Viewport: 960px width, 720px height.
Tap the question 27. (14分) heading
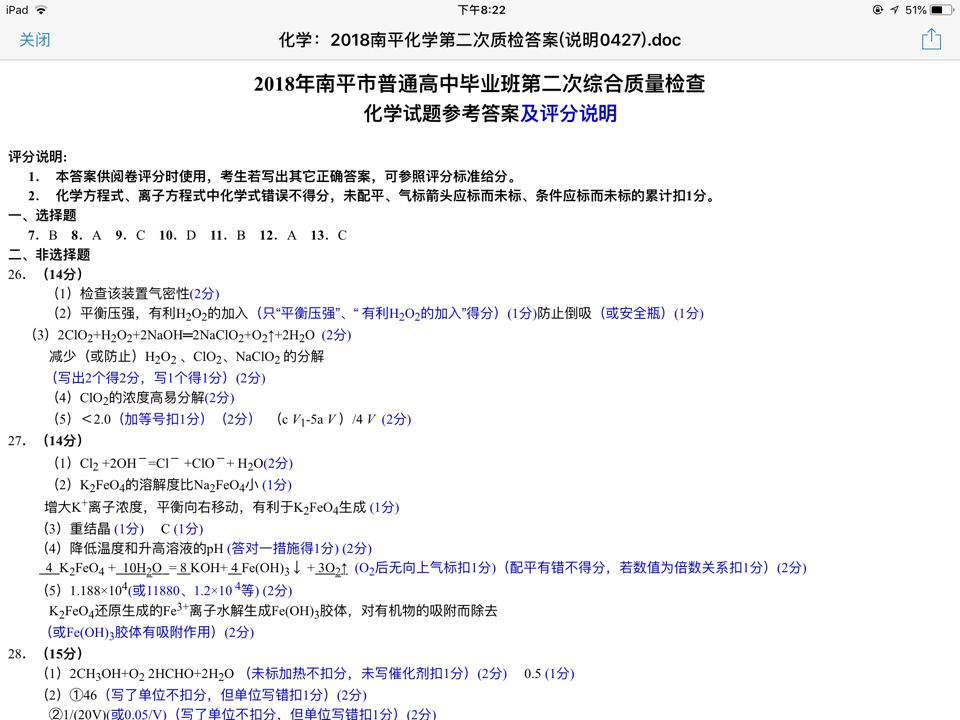pyautogui.click(x=45, y=441)
